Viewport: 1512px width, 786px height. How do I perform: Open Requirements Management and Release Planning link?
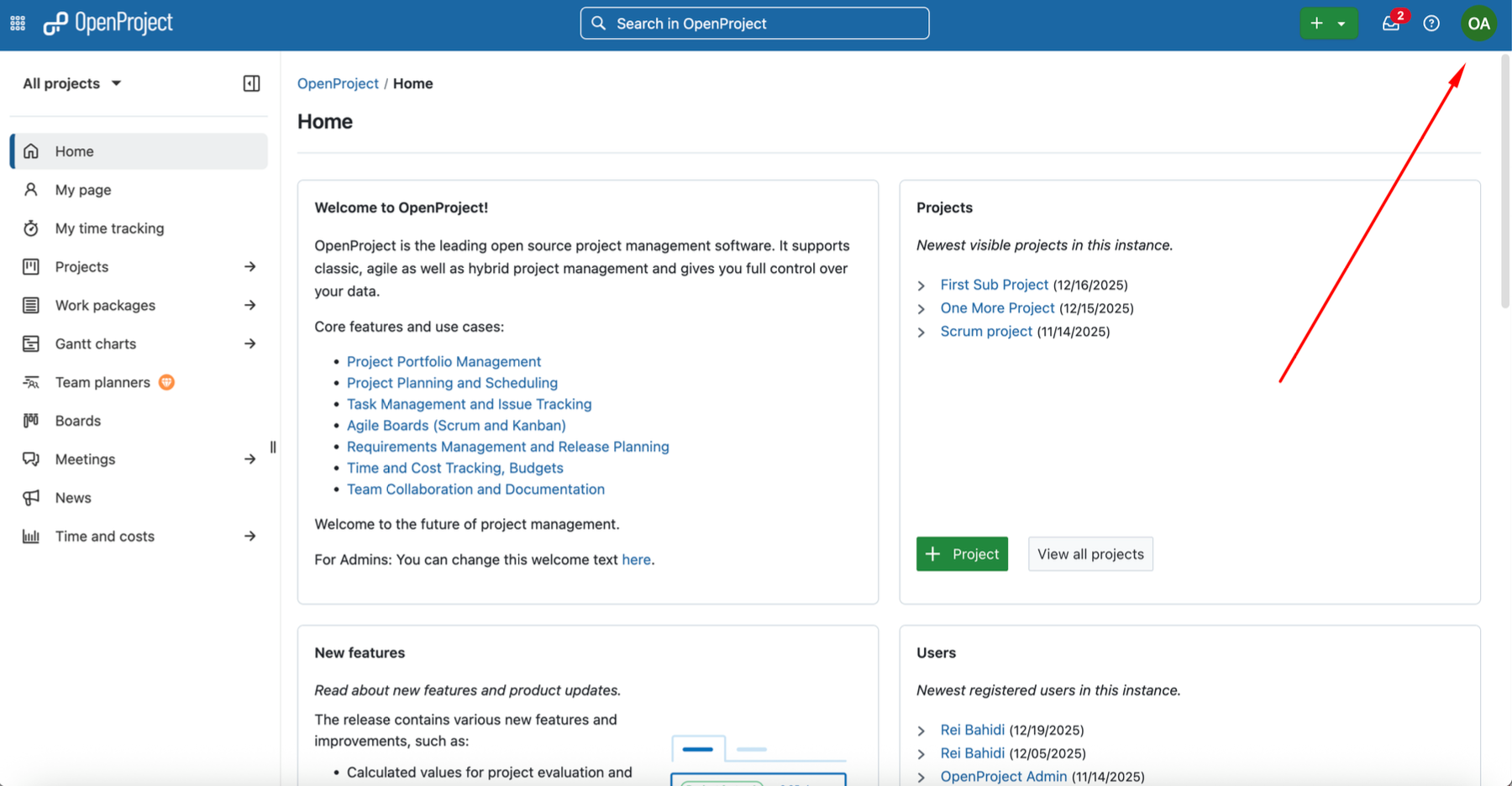pos(507,447)
